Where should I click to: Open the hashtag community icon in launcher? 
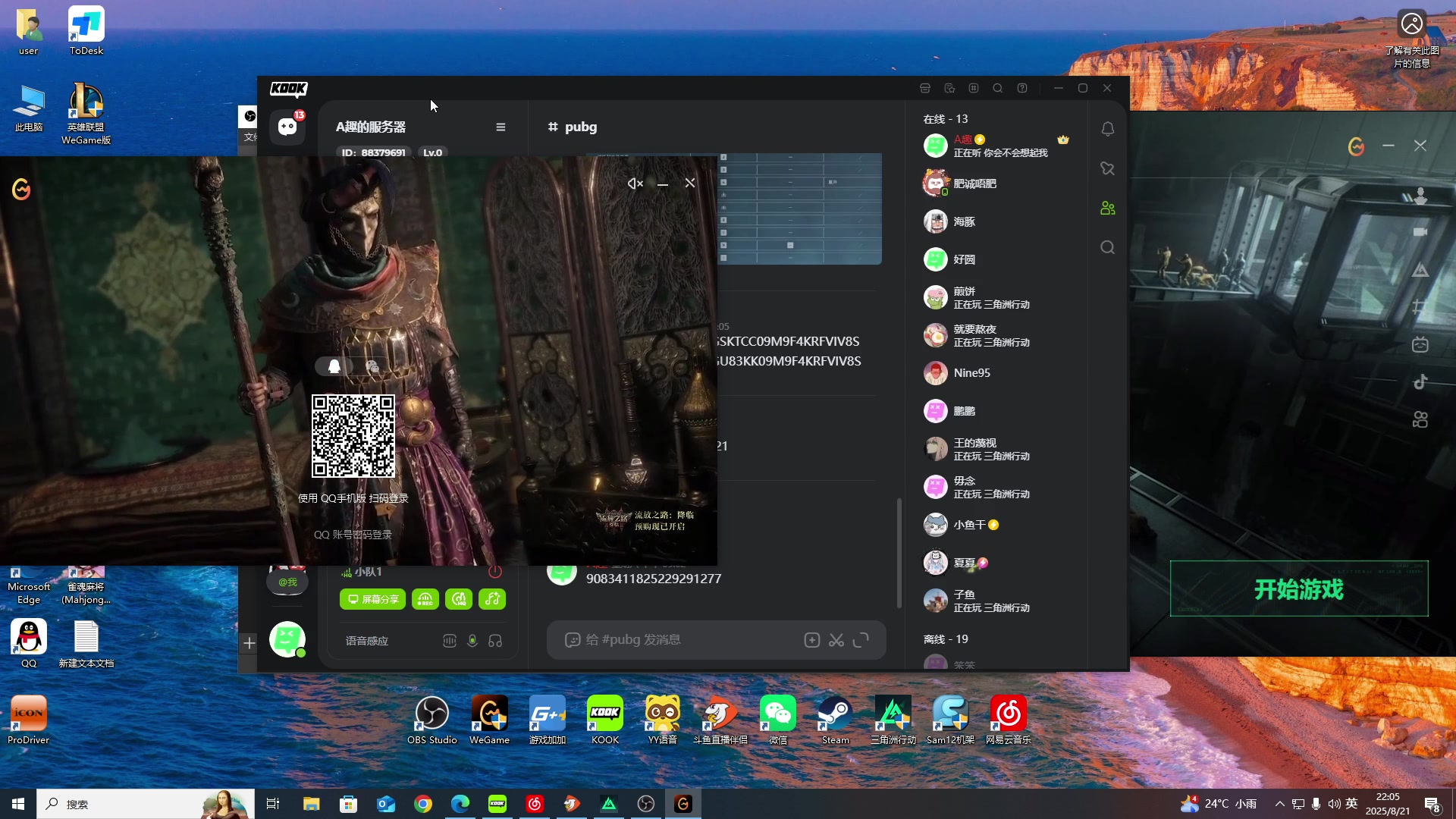1419,307
